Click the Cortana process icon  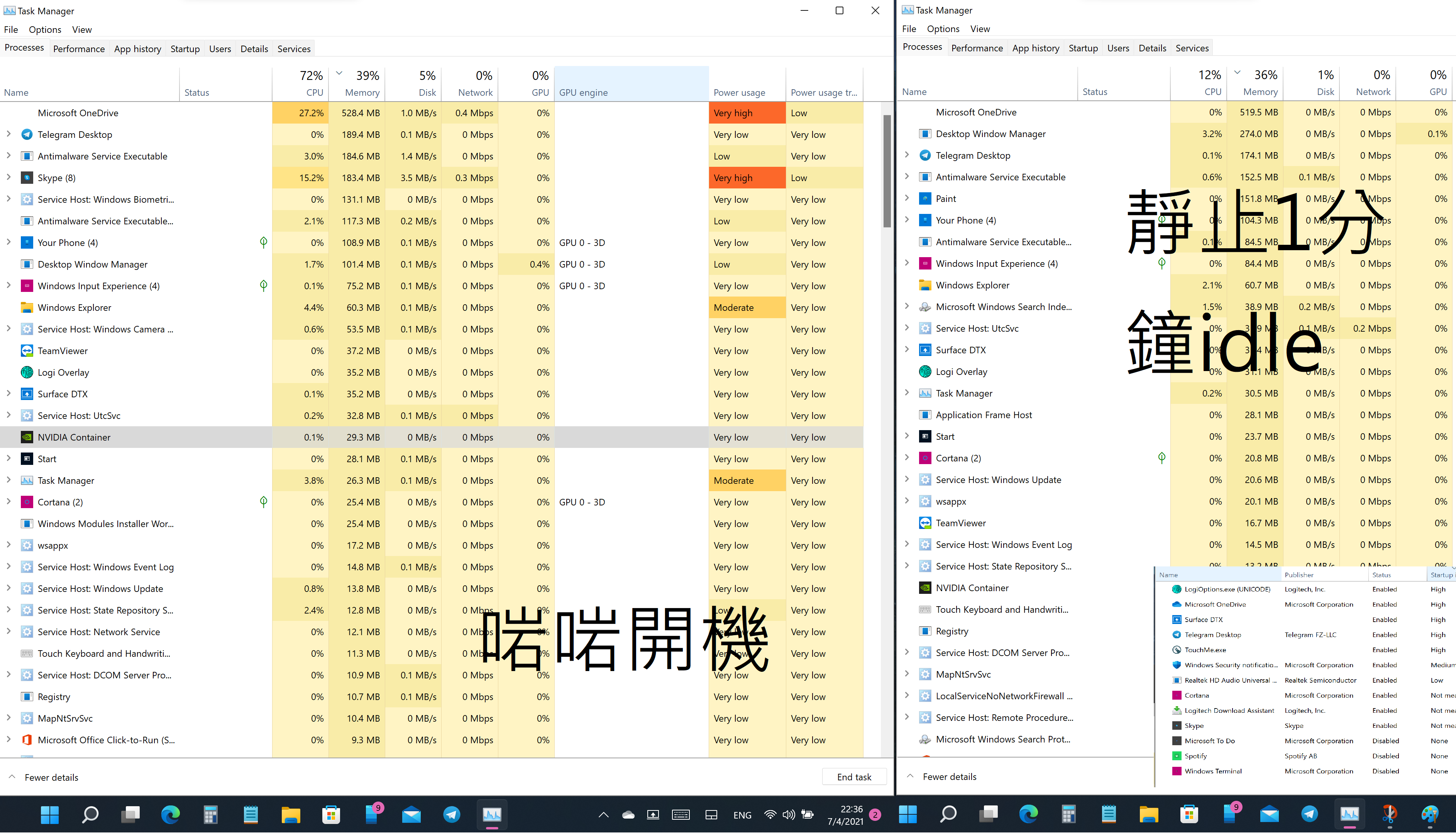coord(27,502)
